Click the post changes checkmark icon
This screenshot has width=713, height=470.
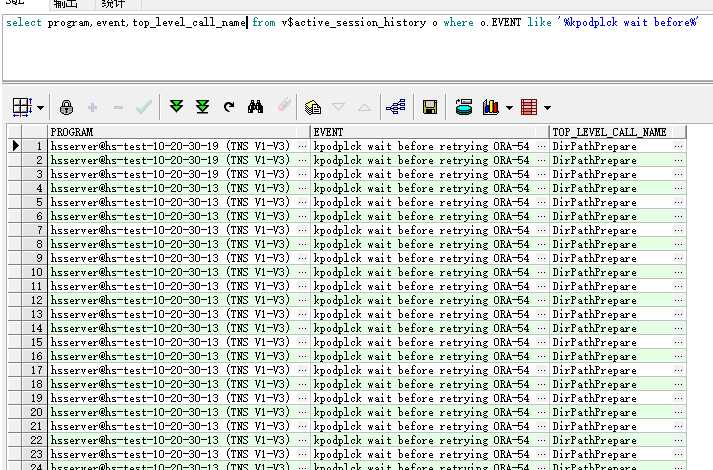[x=144, y=108]
